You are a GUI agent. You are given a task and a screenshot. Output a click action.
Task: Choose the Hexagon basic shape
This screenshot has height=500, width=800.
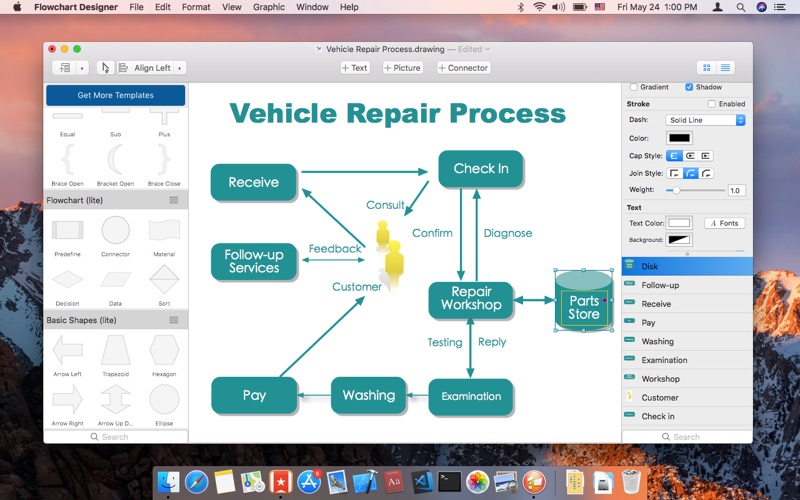click(x=164, y=349)
